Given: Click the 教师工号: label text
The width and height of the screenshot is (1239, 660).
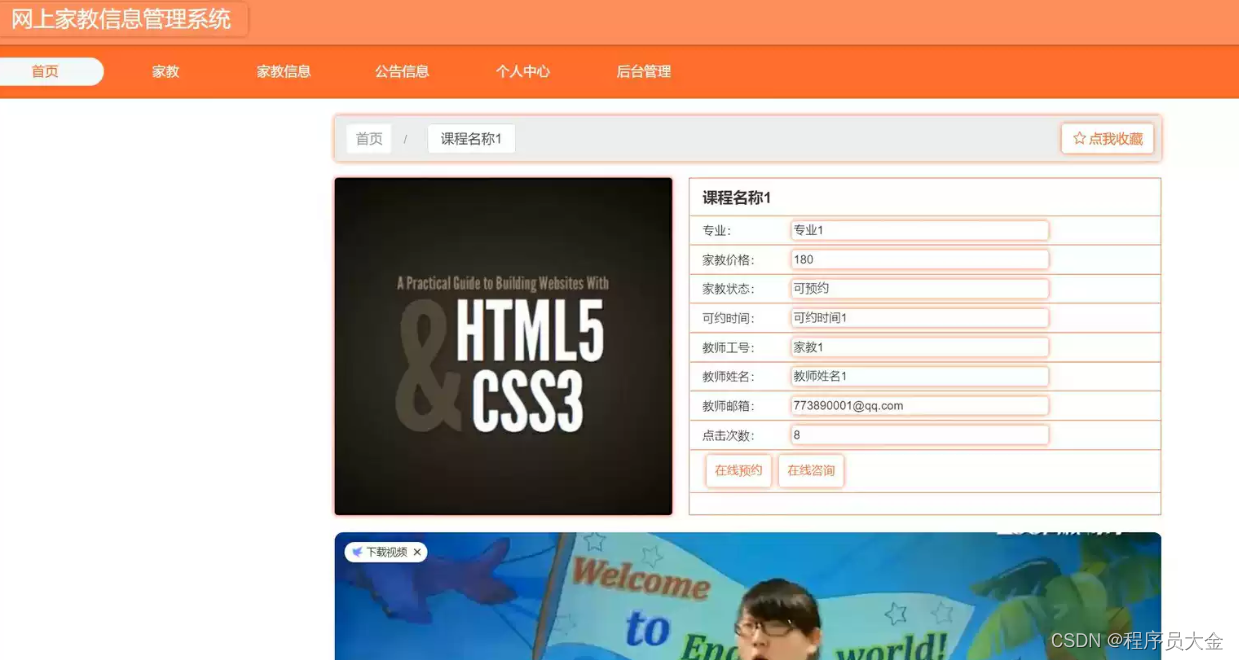Looking at the screenshot, I should click(x=728, y=348).
